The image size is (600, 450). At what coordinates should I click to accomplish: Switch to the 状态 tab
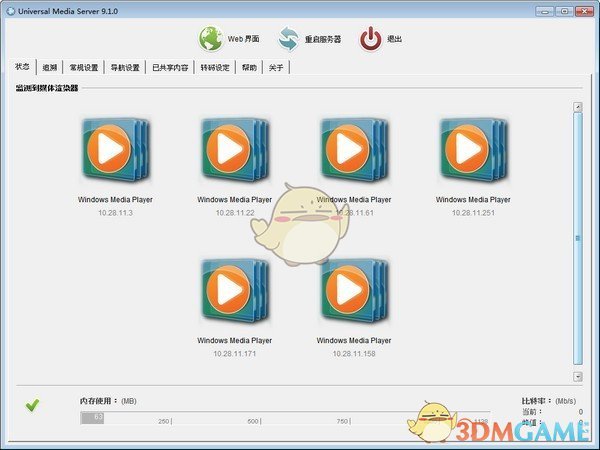22,67
